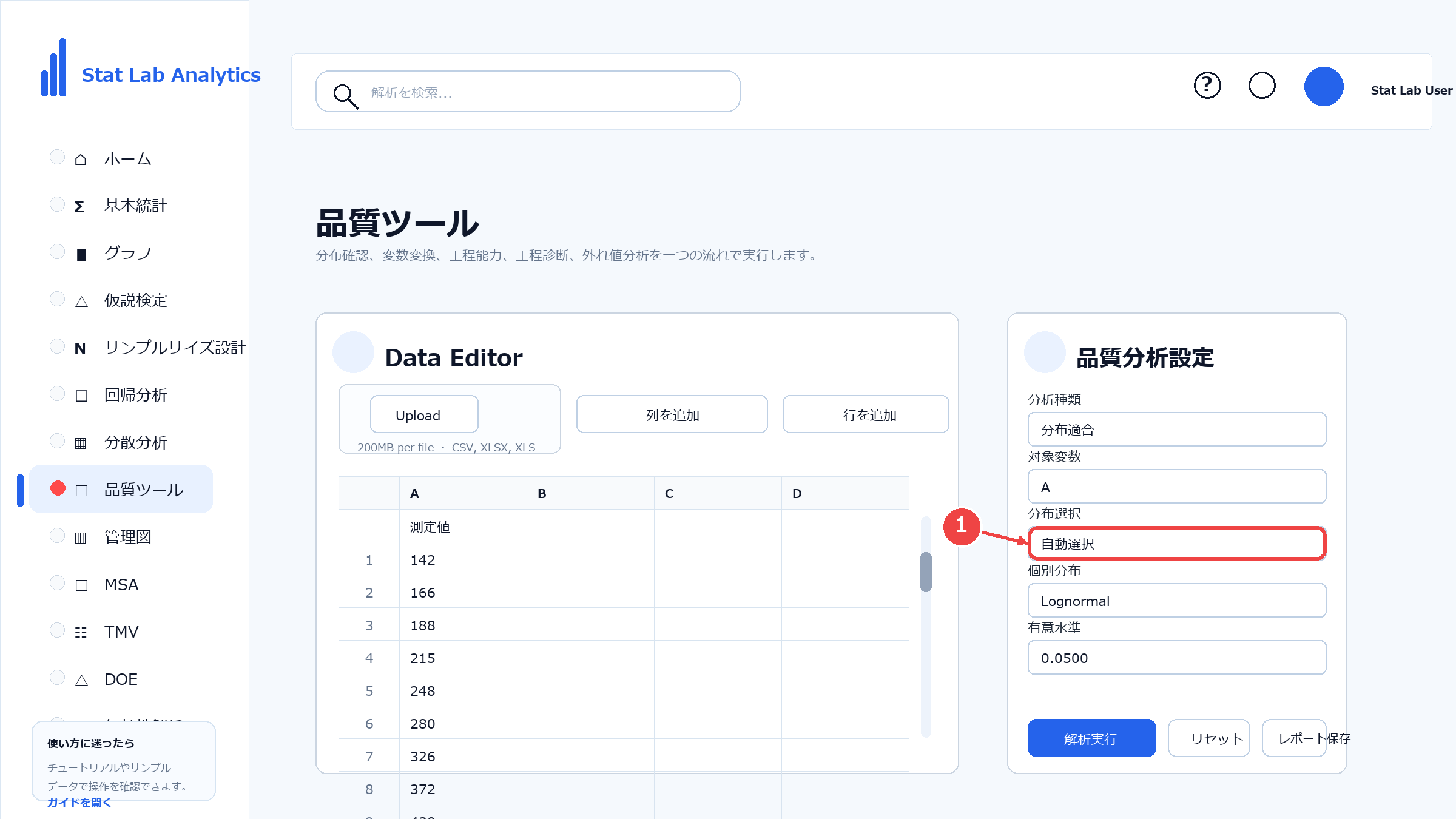The width and height of the screenshot is (1456, 819).
Task: Click cell with value 188
Action: click(x=463, y=624)
